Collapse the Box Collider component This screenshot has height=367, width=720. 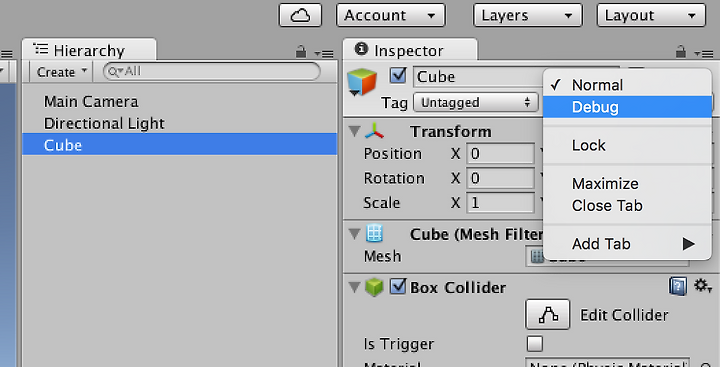coord(354,287)
